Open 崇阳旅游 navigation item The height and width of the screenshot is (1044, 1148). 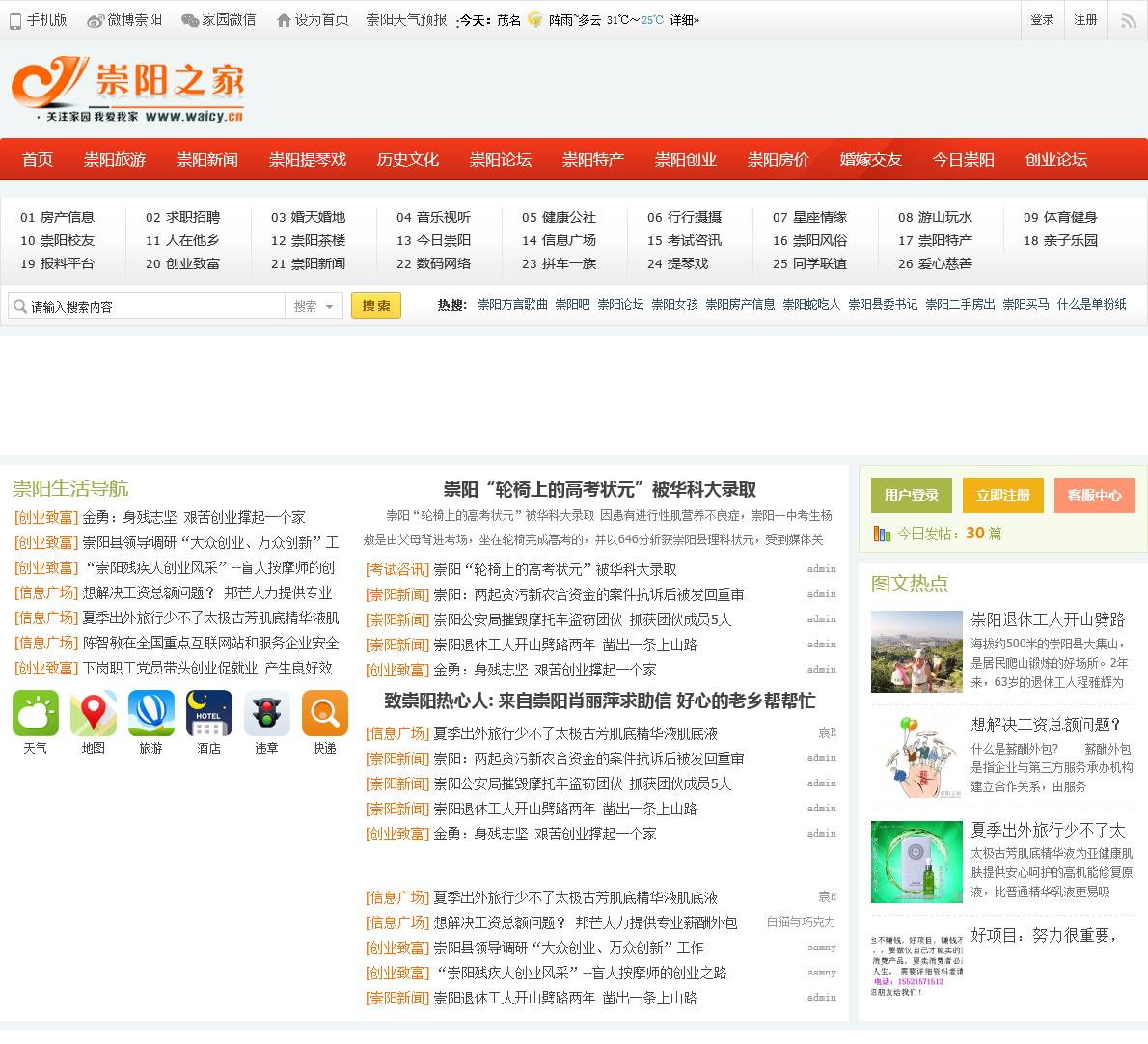coord(115,159)
